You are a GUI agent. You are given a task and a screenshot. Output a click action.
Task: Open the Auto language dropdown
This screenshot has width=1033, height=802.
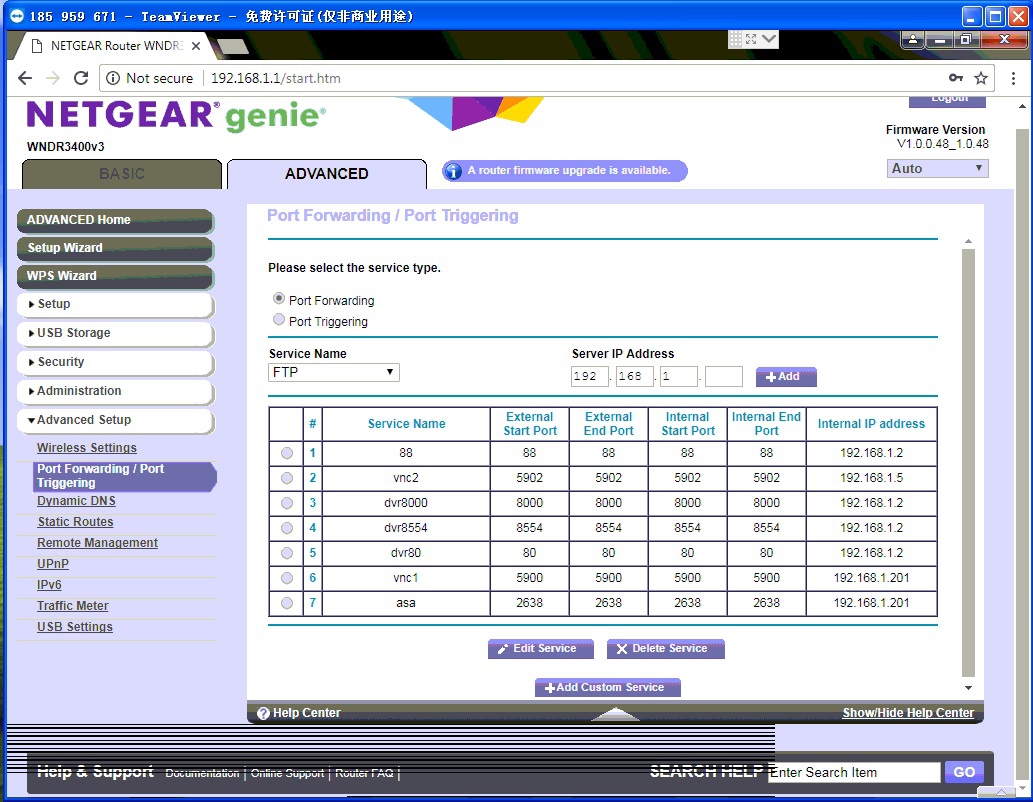tap(937, 169)
